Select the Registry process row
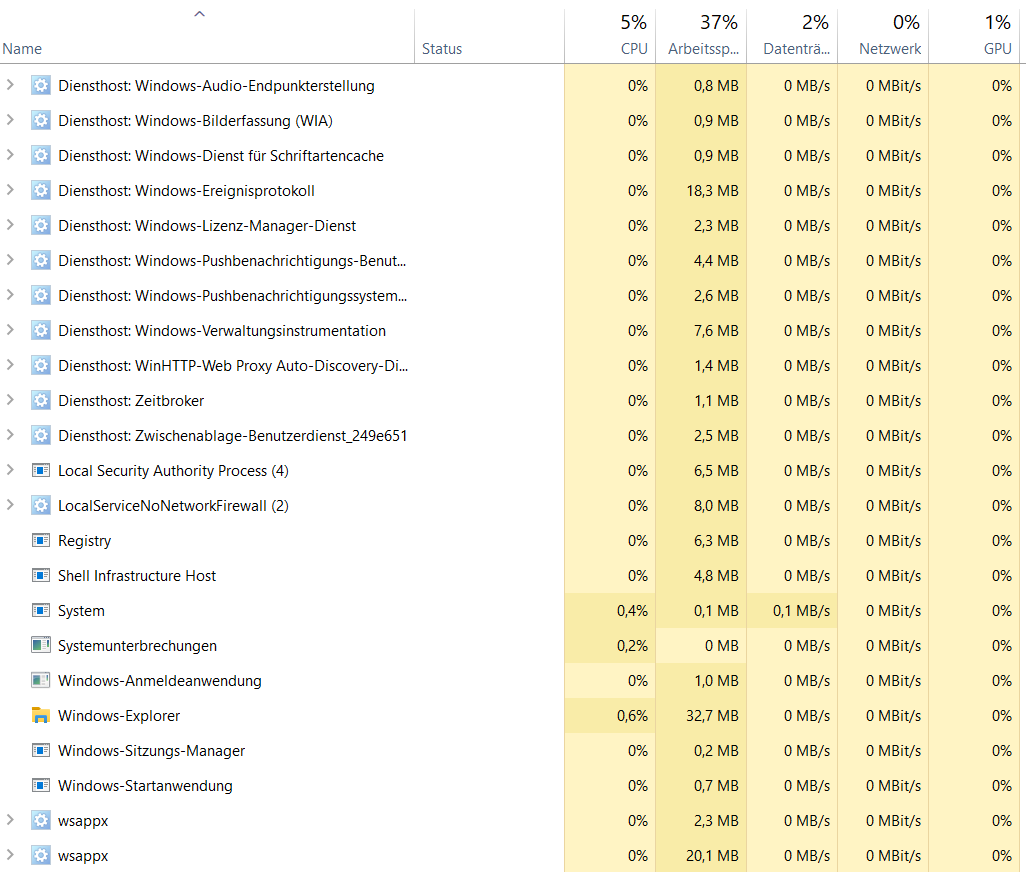The width and height of the screenshot is (1026, 872). pos(510,540)
